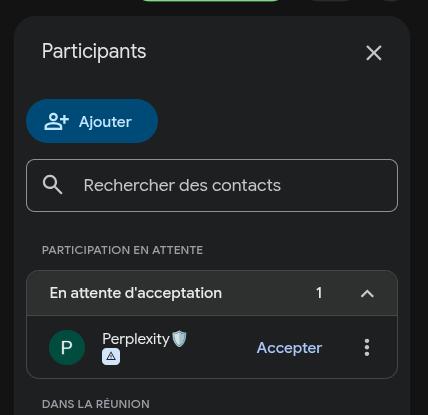Click the shield emoji next to Perplexity
The height and width of the screenshot is (415, 428).
pyautogui.click(x=179, y=339)
